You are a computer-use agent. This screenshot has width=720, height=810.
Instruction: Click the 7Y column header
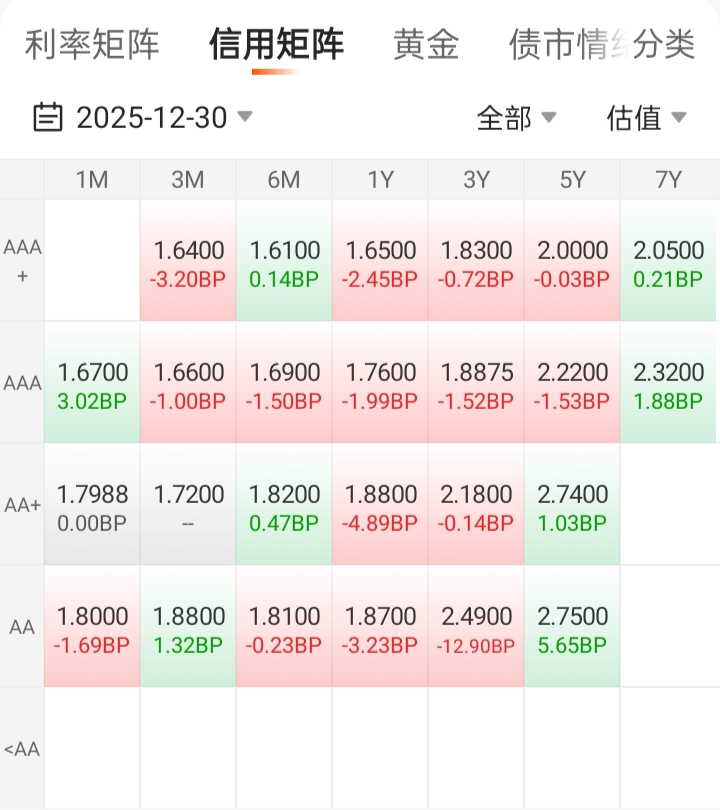pos(668,180)
